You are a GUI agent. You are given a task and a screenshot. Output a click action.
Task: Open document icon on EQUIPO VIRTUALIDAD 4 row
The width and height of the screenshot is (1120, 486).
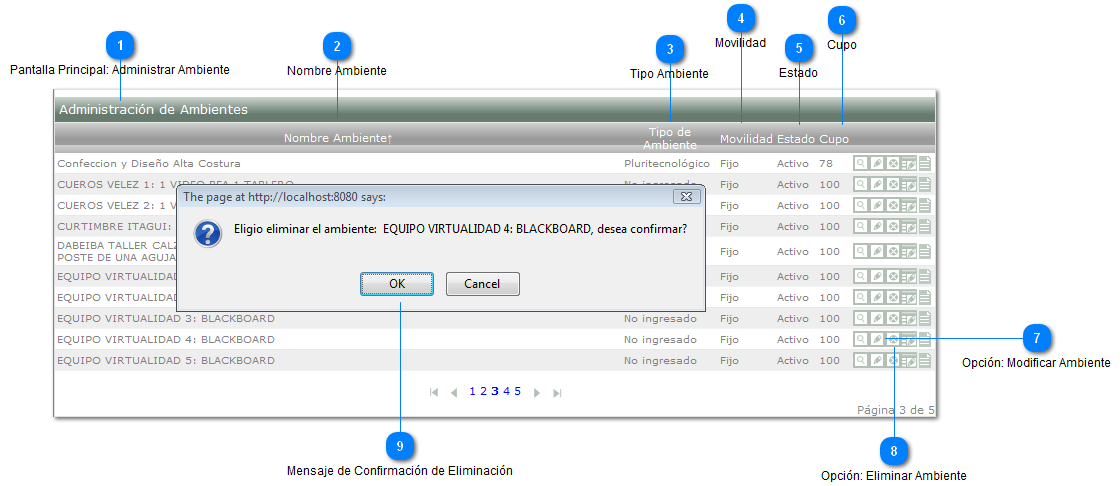pos(924,339)
